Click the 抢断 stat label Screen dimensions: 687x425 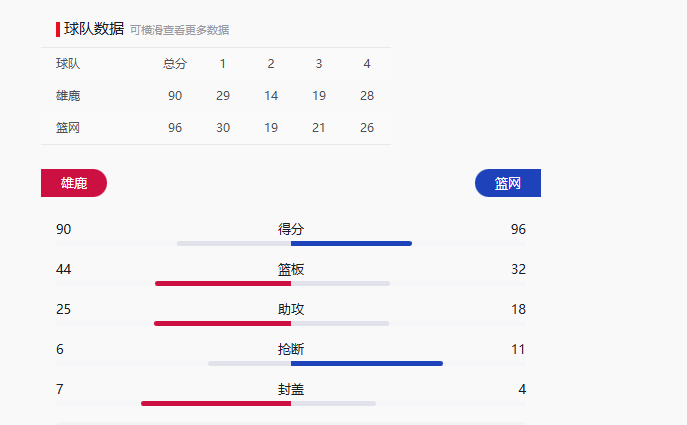pos(291,349)
